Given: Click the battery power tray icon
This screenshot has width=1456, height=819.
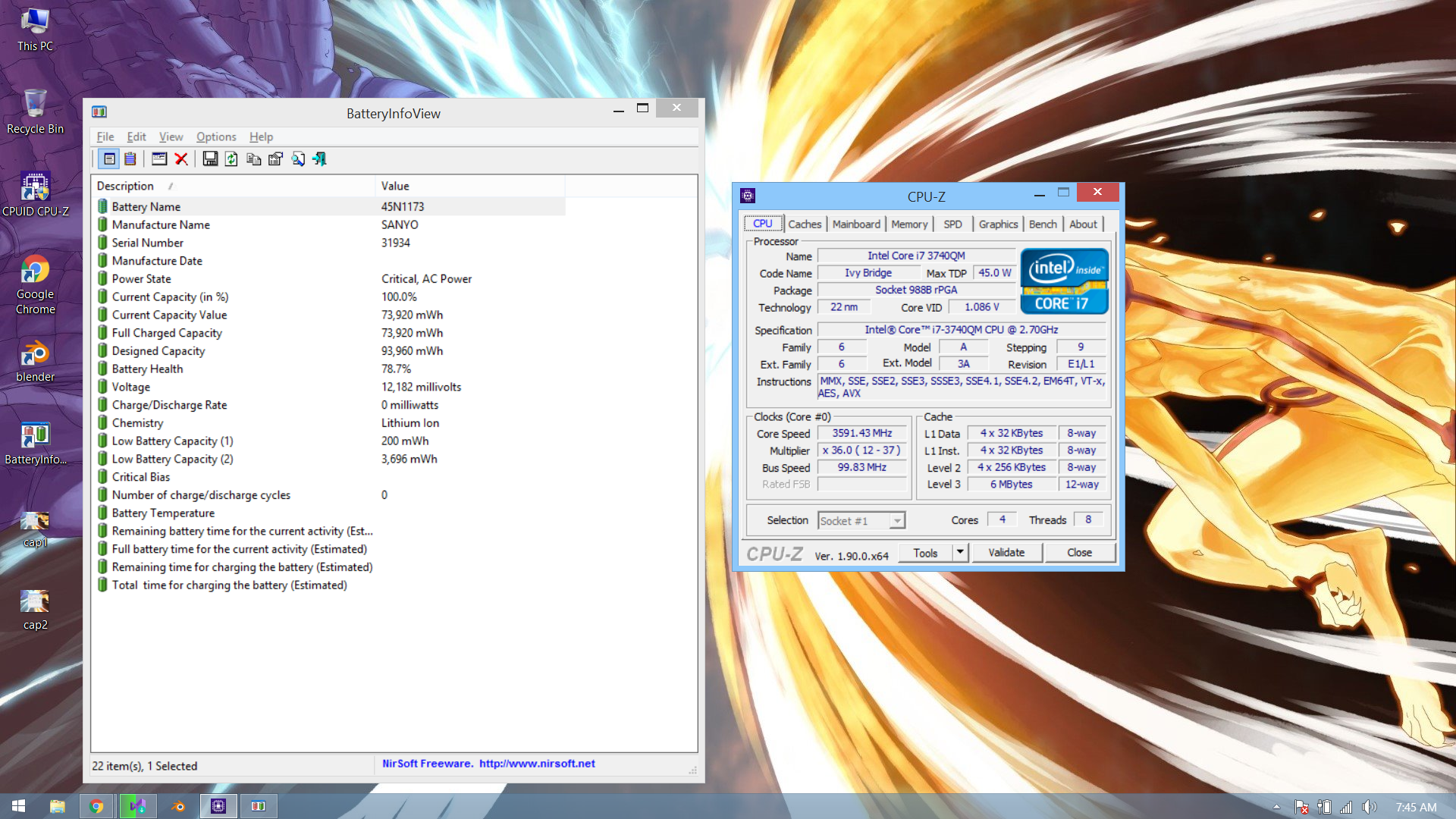Looking at the screenshot, I should click(x=1324, y=807).
